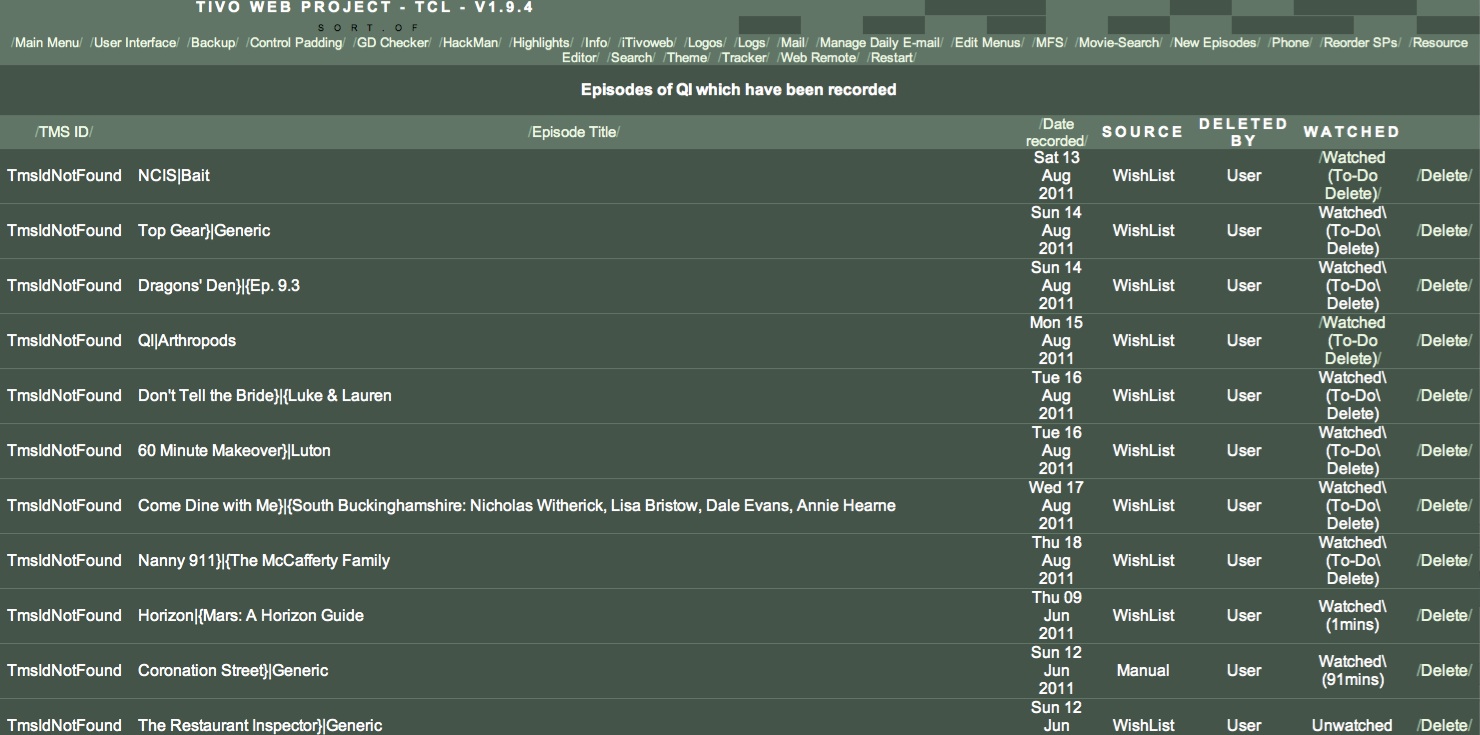This screenshot has height=735, width=1480.
Task: Open the iTivoweb link
Action: point(648,43)
